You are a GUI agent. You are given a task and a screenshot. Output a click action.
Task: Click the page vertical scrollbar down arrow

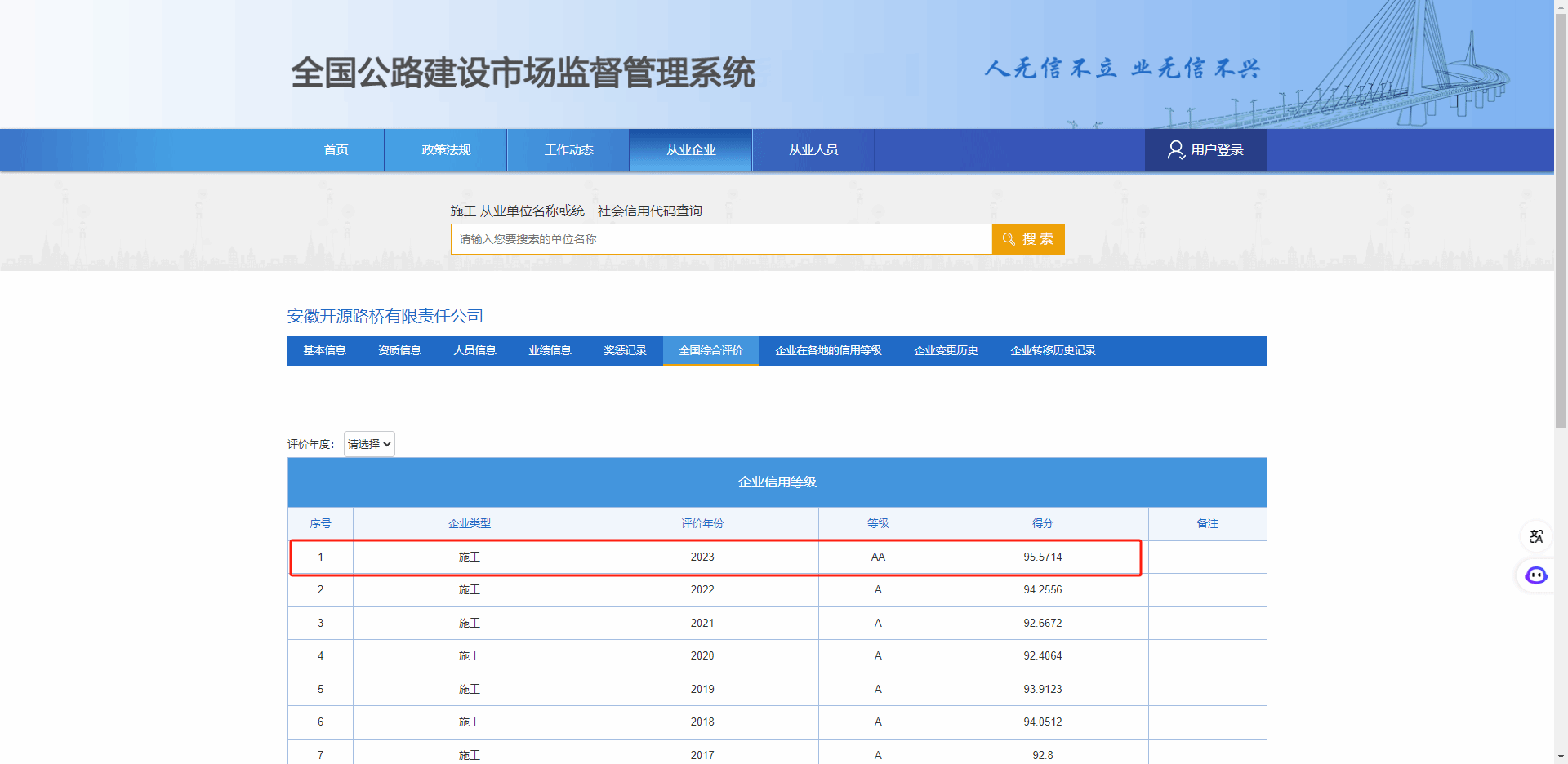click(x=1561, y=757)
